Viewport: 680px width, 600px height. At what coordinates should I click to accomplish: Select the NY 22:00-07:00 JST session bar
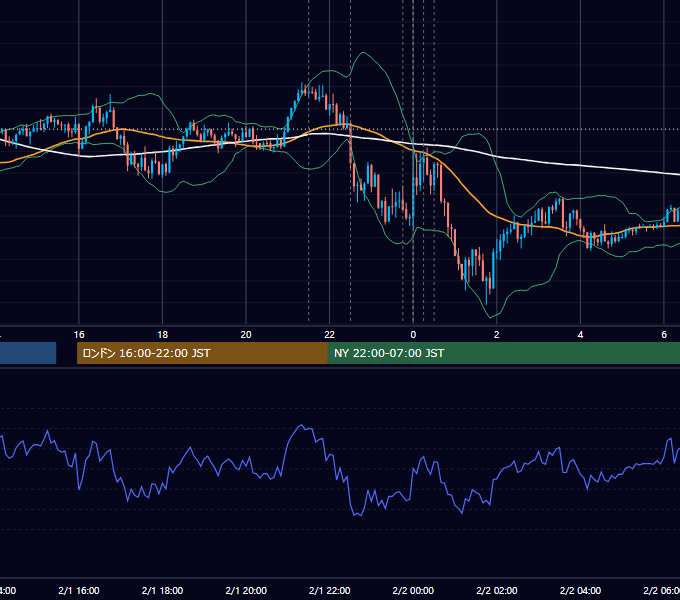pos(503,353)
